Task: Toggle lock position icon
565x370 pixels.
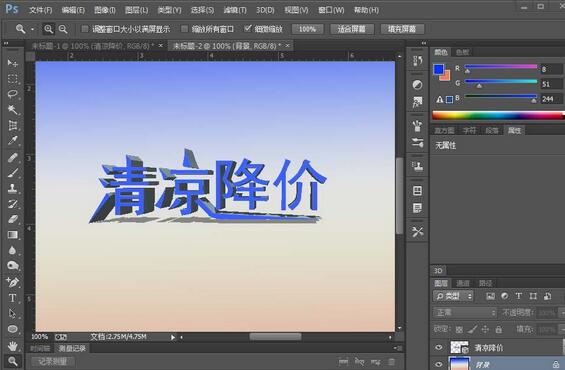Action: click(x=485, y=329)
